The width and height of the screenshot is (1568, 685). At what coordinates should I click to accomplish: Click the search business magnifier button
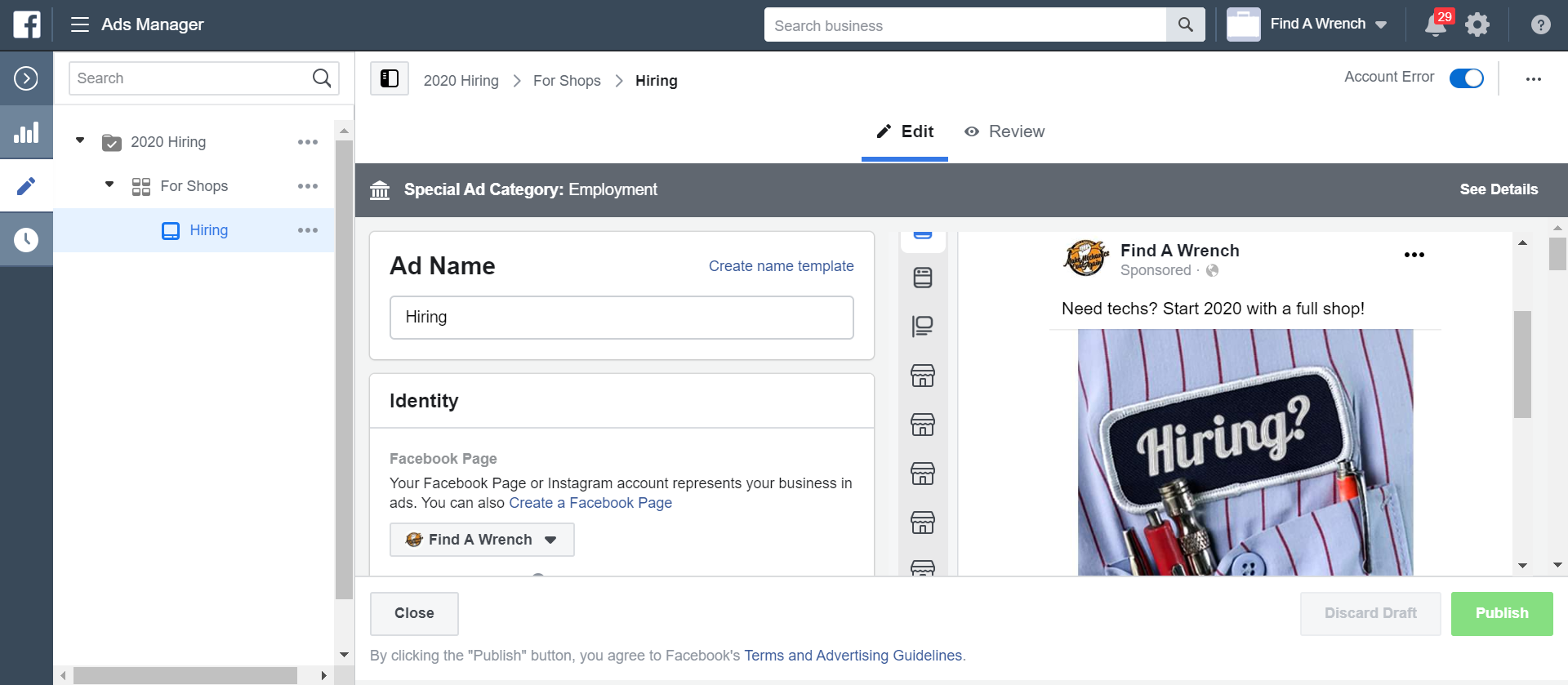pos(1185,25)
